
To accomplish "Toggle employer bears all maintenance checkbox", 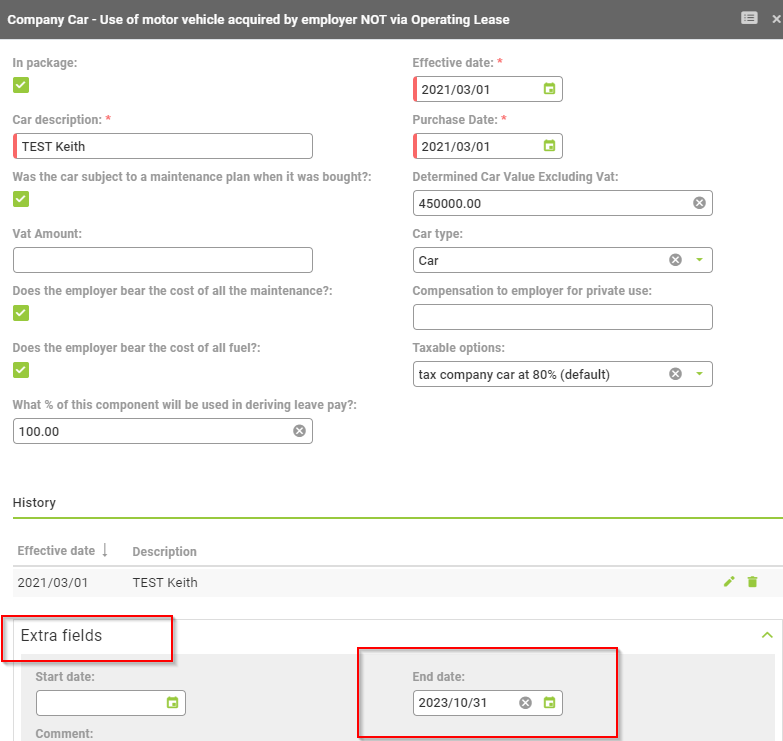I will tap(21, 313).
